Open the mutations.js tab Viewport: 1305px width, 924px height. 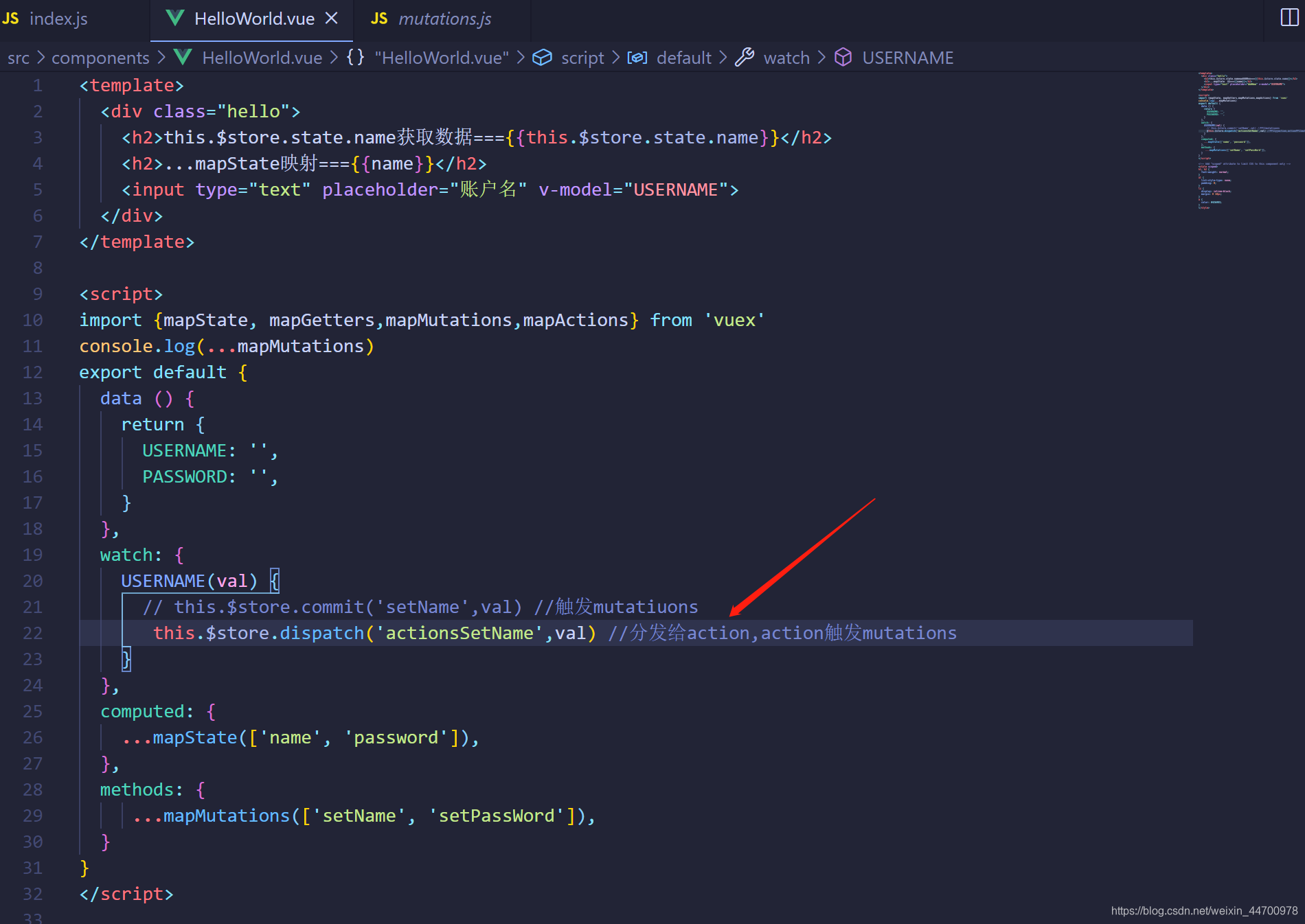(x=444, y=19)
